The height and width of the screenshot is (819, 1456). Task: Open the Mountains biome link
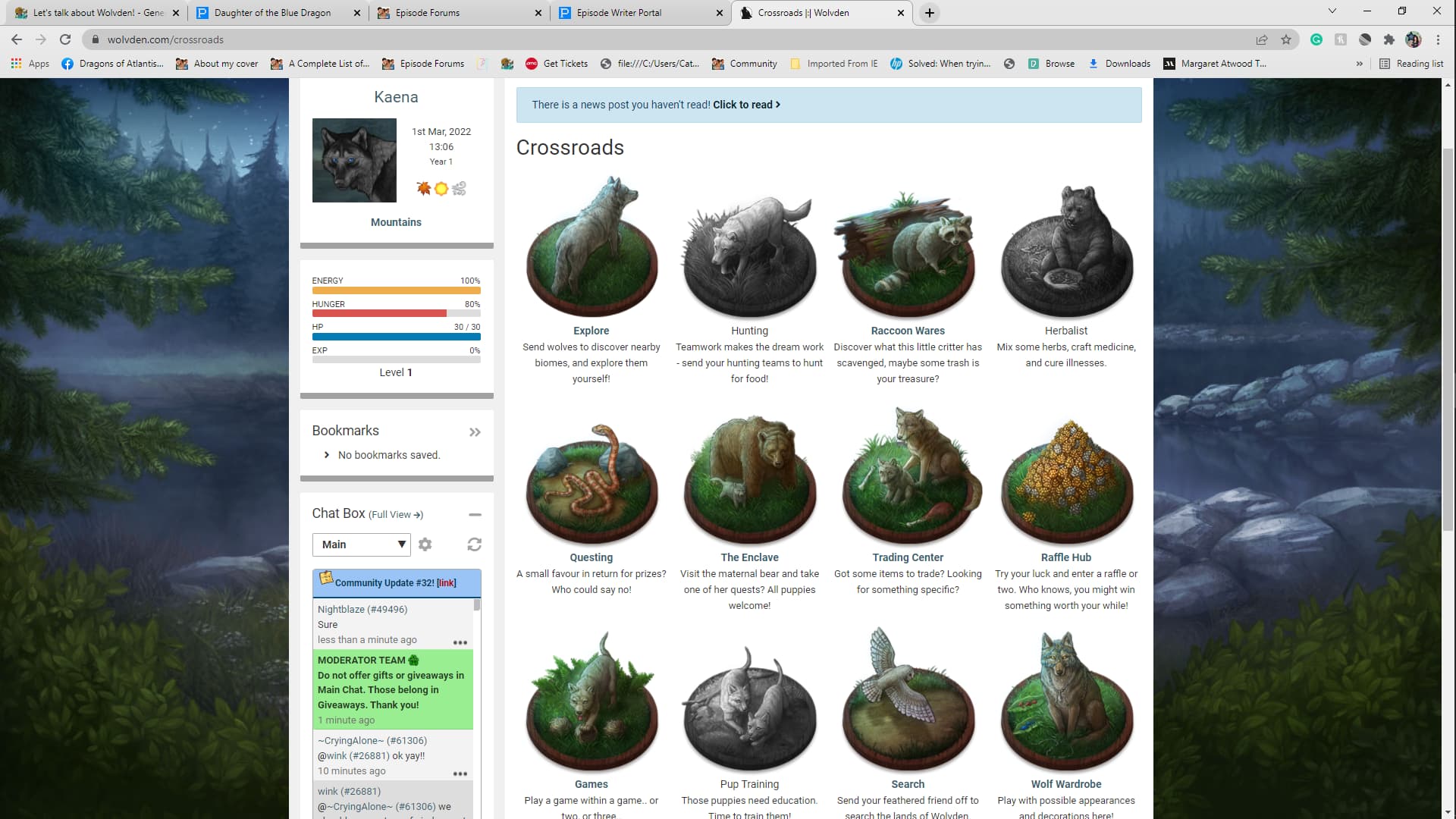[396, 222]
